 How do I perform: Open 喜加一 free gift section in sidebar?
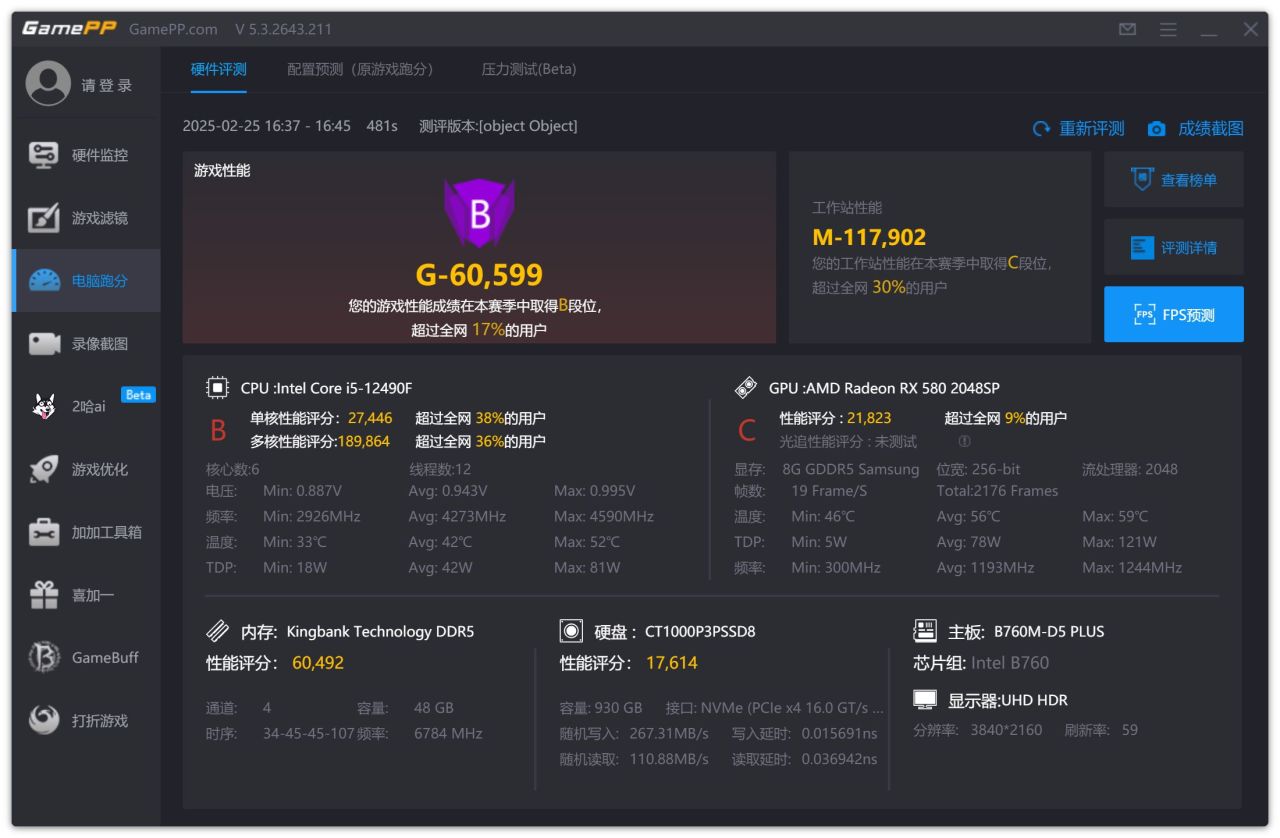tap(86, 595)
